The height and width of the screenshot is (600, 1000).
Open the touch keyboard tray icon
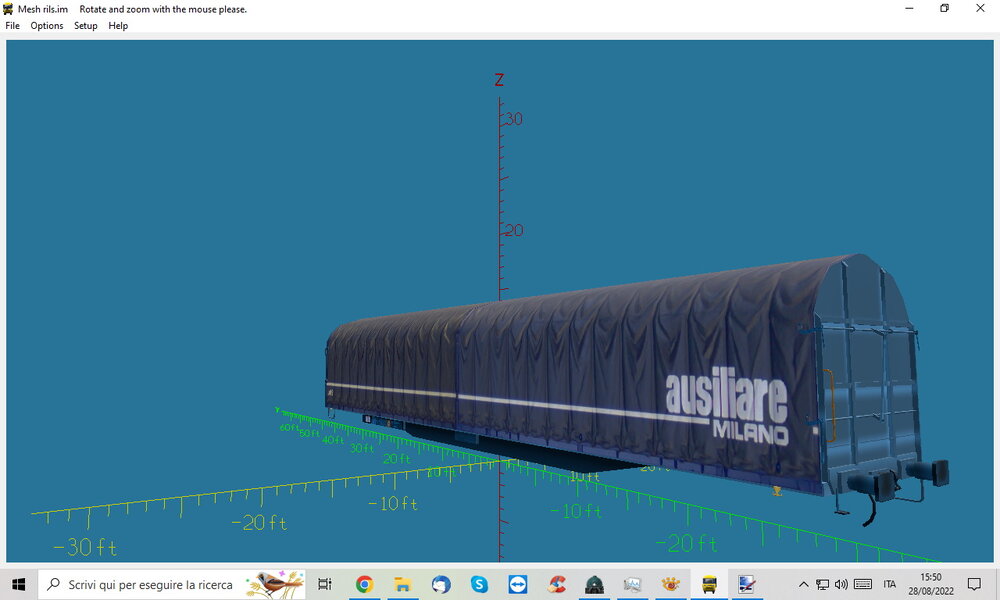click(x=863, y=584)
